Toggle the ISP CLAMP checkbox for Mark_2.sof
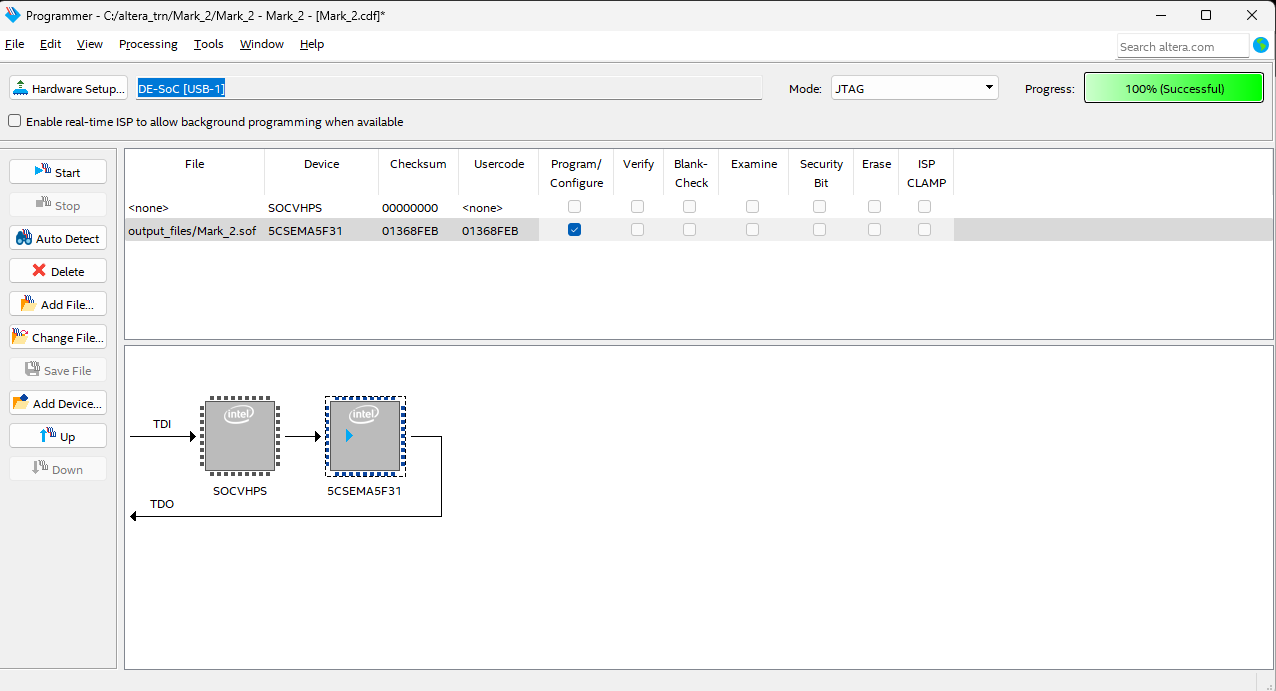This screenshot has width=1276, height=691. [924, 229]
